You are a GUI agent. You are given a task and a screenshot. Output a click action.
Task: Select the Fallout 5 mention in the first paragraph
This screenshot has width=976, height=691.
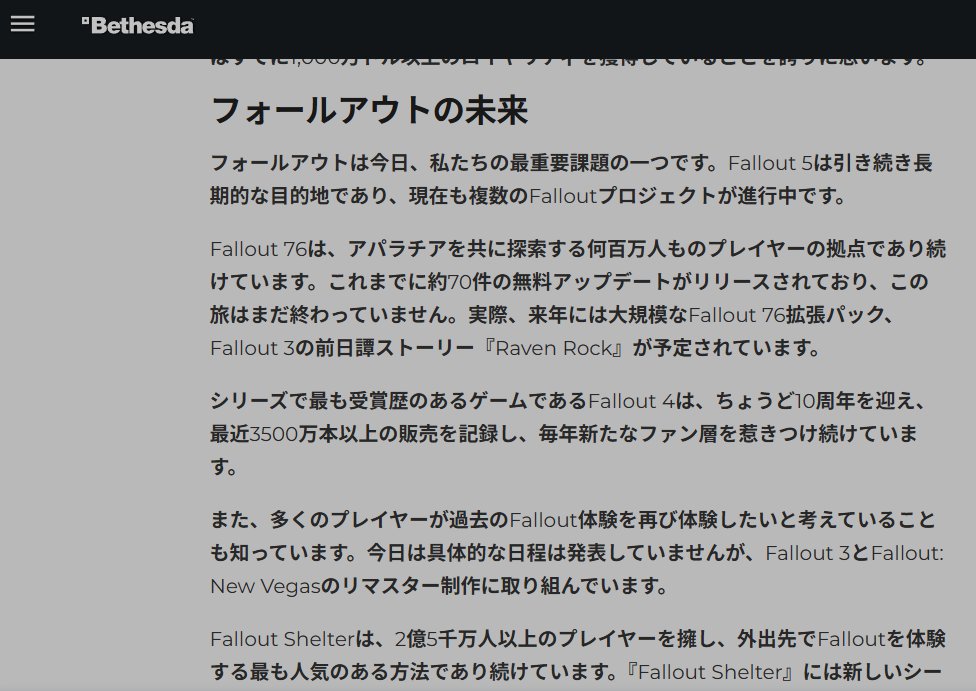770,163
